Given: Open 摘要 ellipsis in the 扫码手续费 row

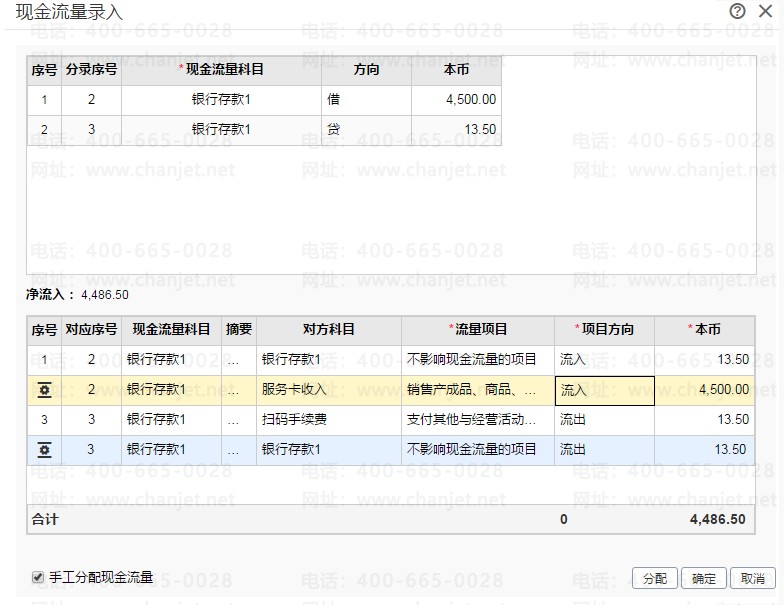Looking at the screenshot, I should [x=233, y=420].
